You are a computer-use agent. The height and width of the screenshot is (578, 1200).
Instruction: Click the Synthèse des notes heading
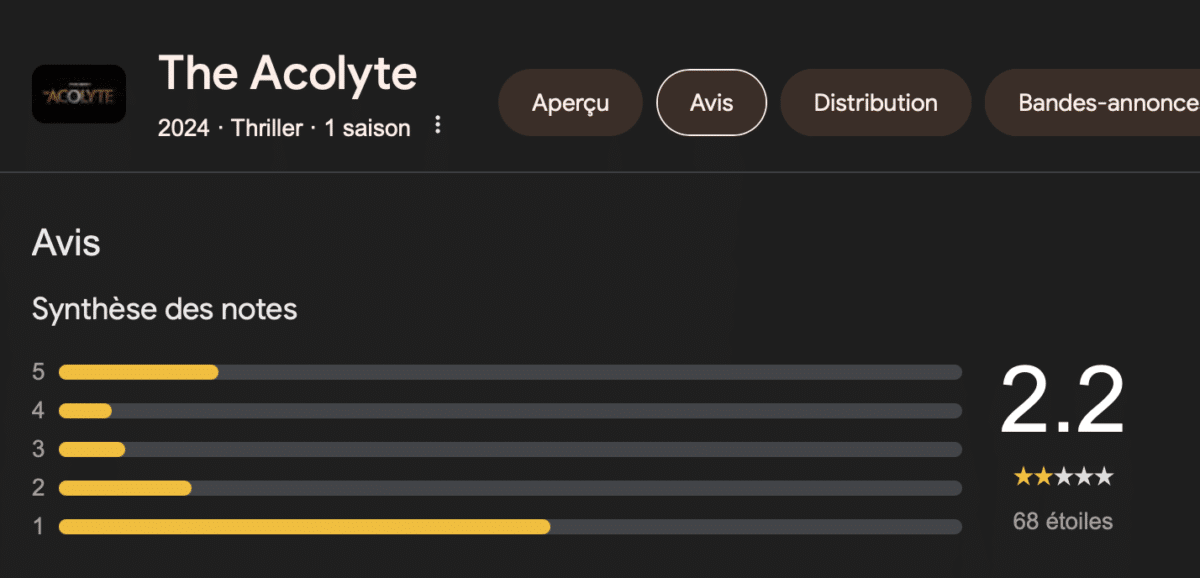point(165,309)
